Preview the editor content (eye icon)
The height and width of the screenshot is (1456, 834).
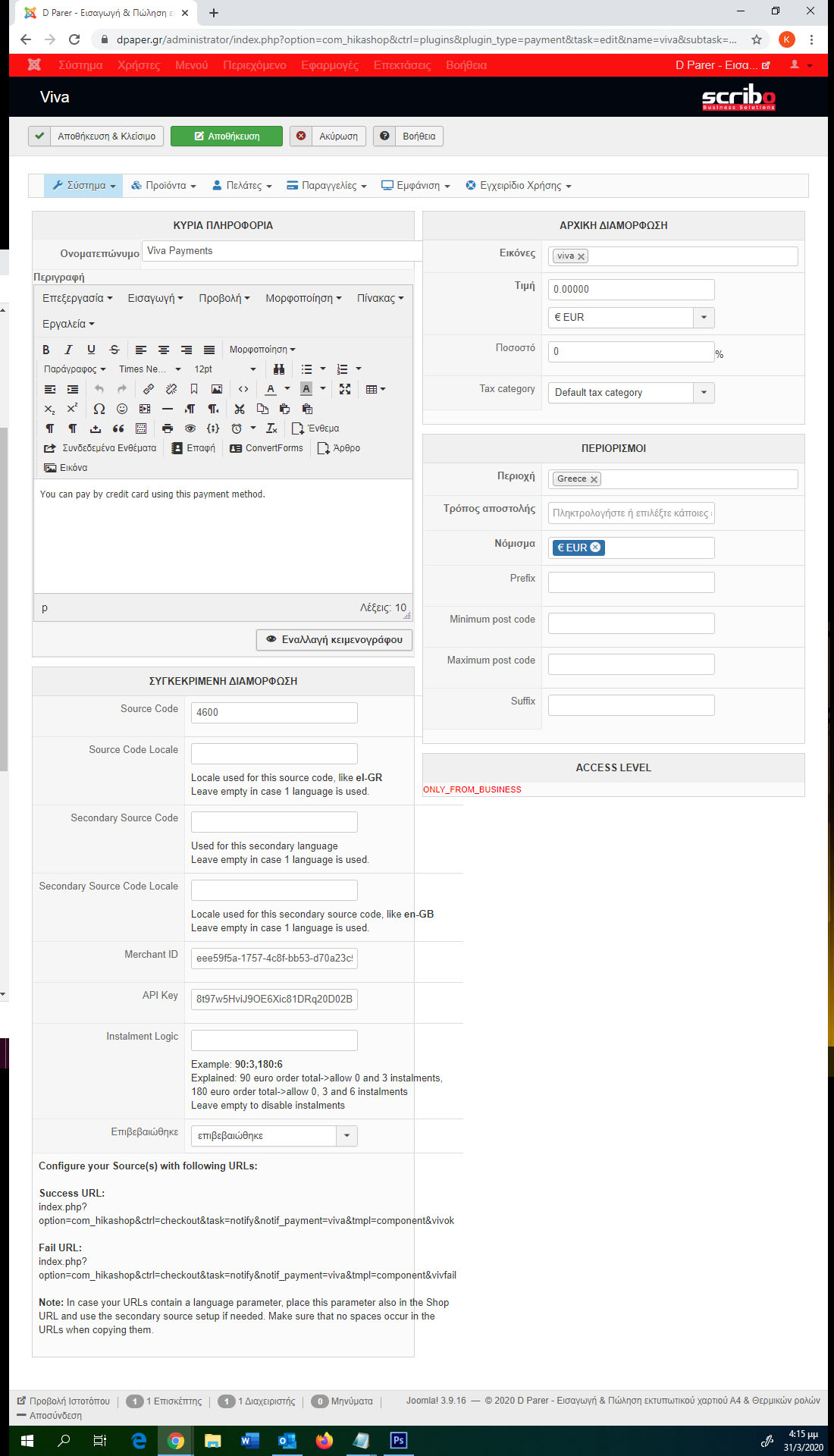[x=190, y=428]
